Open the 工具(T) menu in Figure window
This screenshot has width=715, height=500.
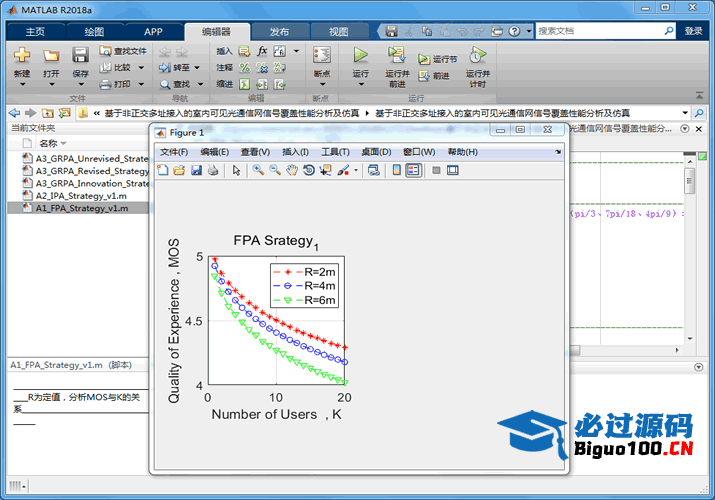[335, 151]
